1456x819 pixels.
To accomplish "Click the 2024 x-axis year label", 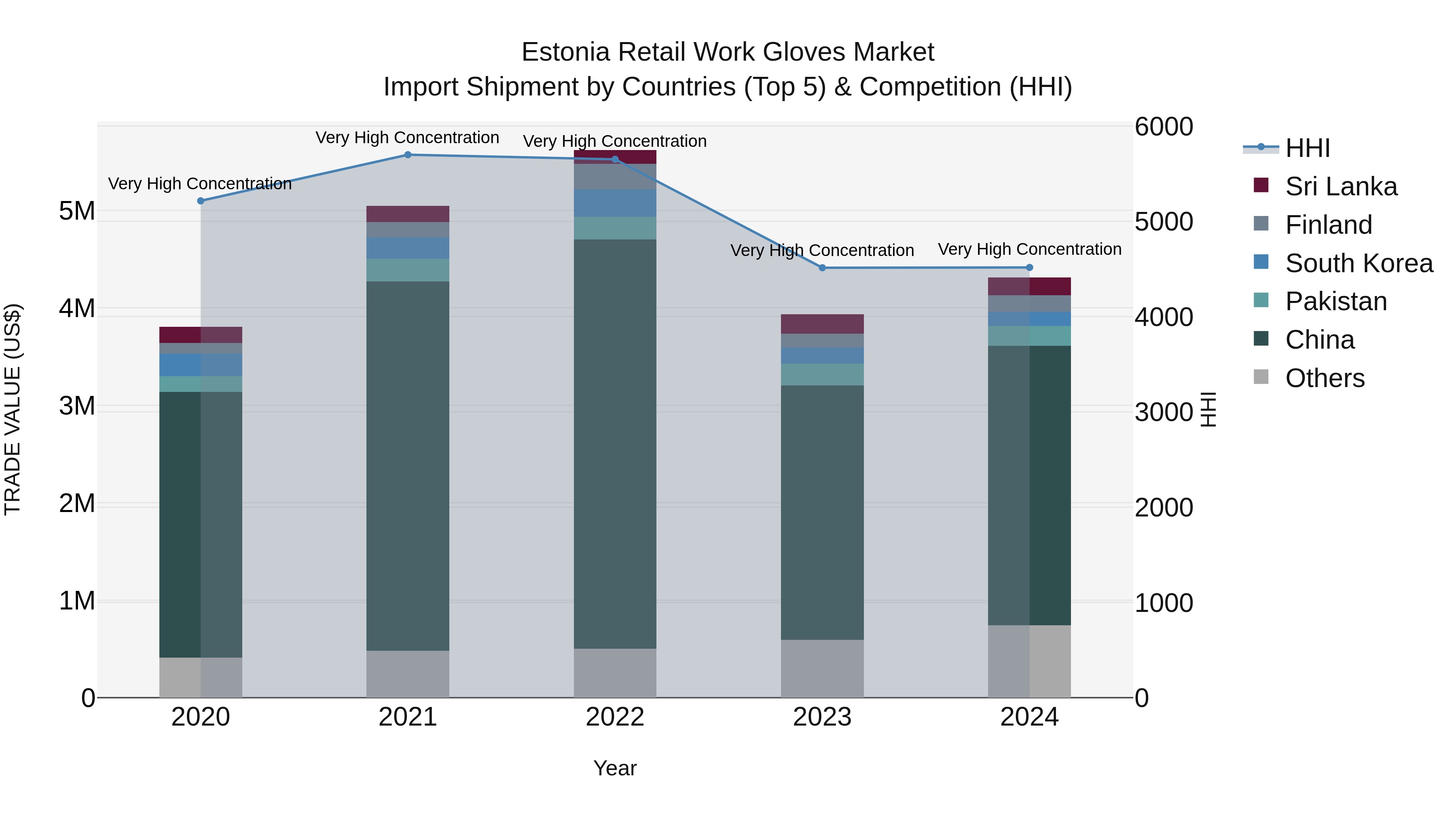I will pos(1029,717).
